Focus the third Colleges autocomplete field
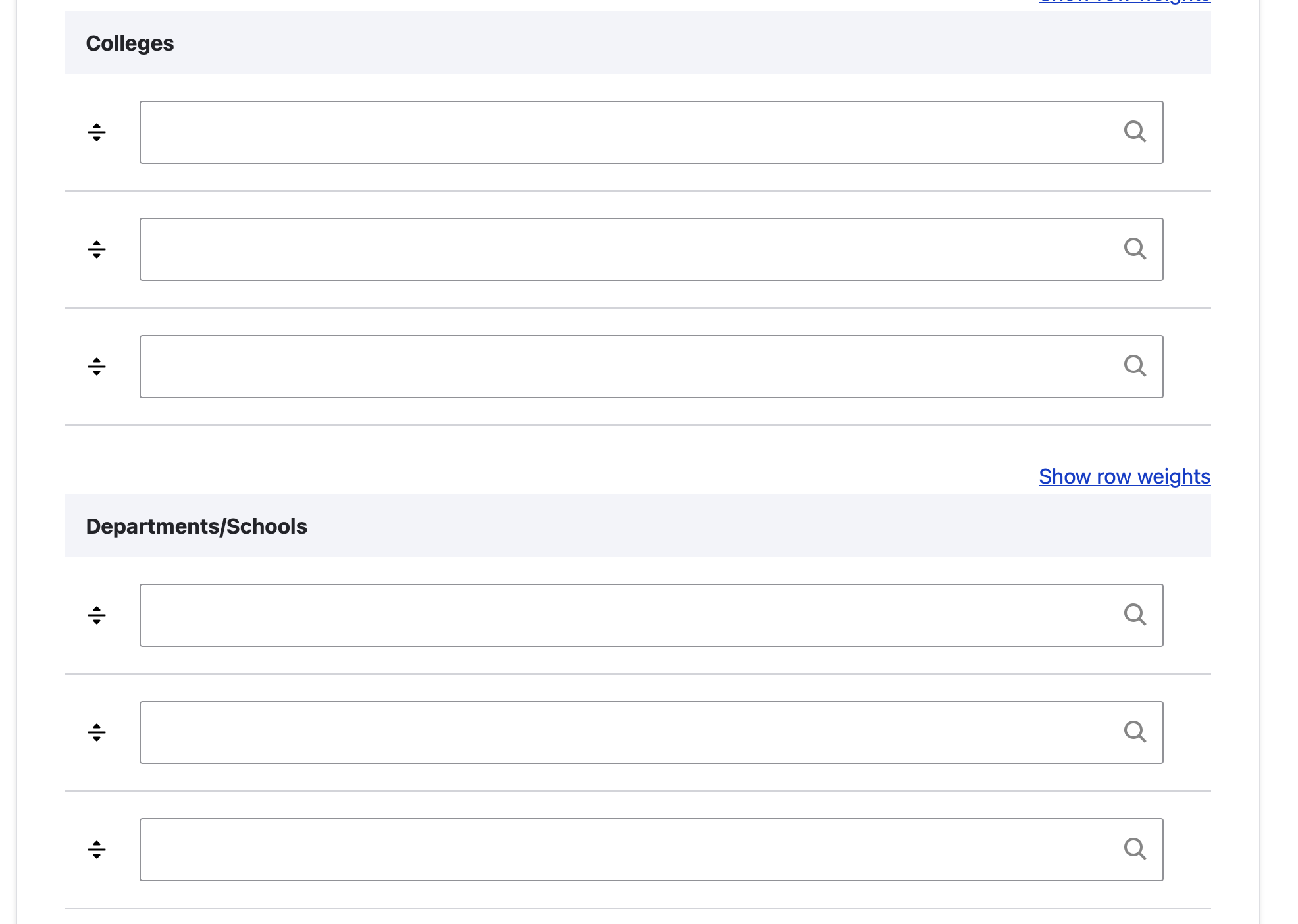 point(651,367)
